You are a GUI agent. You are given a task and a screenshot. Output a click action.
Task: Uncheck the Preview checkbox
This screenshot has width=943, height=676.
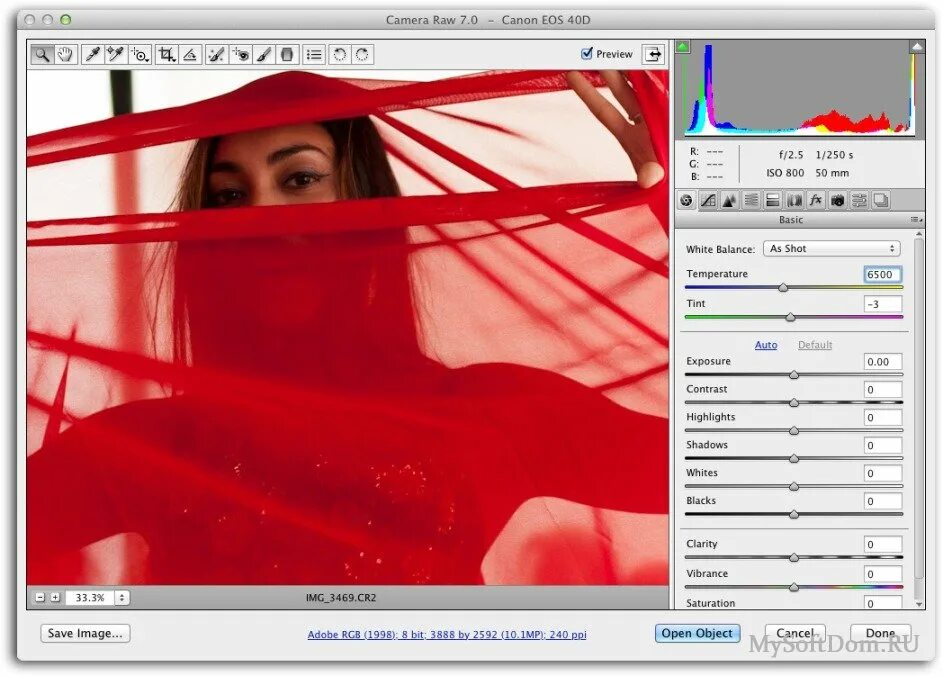(x=587, y=54)
